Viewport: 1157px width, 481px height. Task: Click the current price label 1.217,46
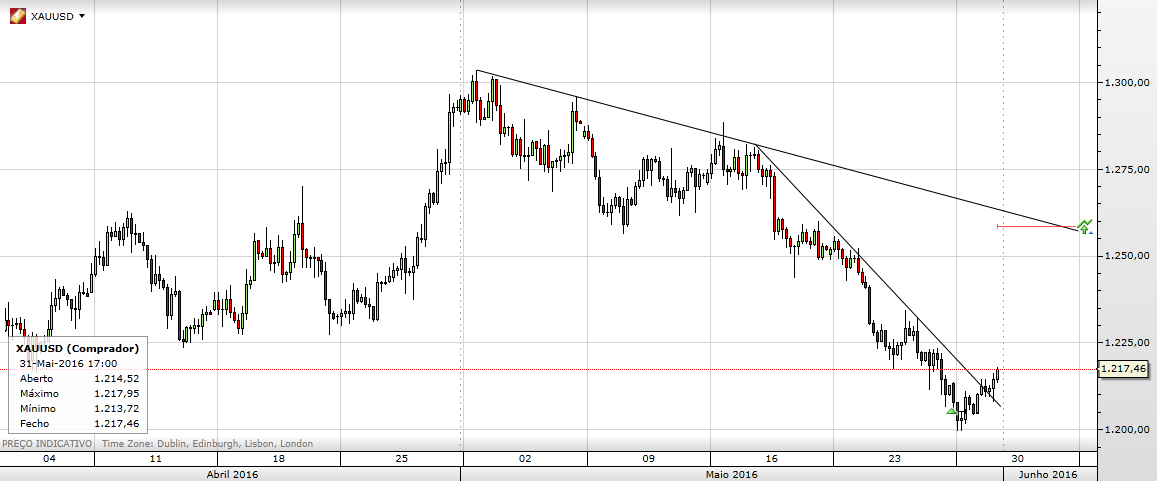click(x=1122, y=369)
